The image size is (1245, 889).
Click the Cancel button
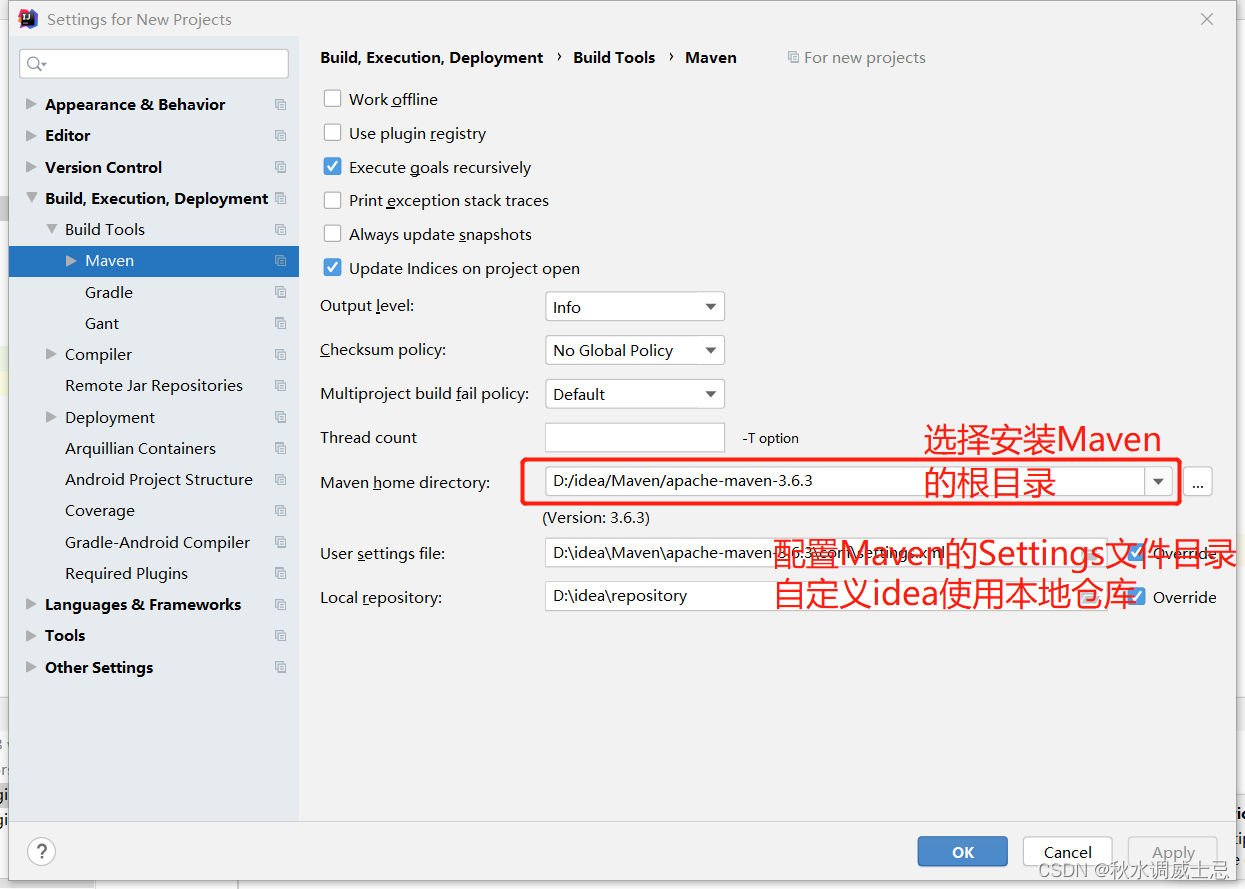1068,852
